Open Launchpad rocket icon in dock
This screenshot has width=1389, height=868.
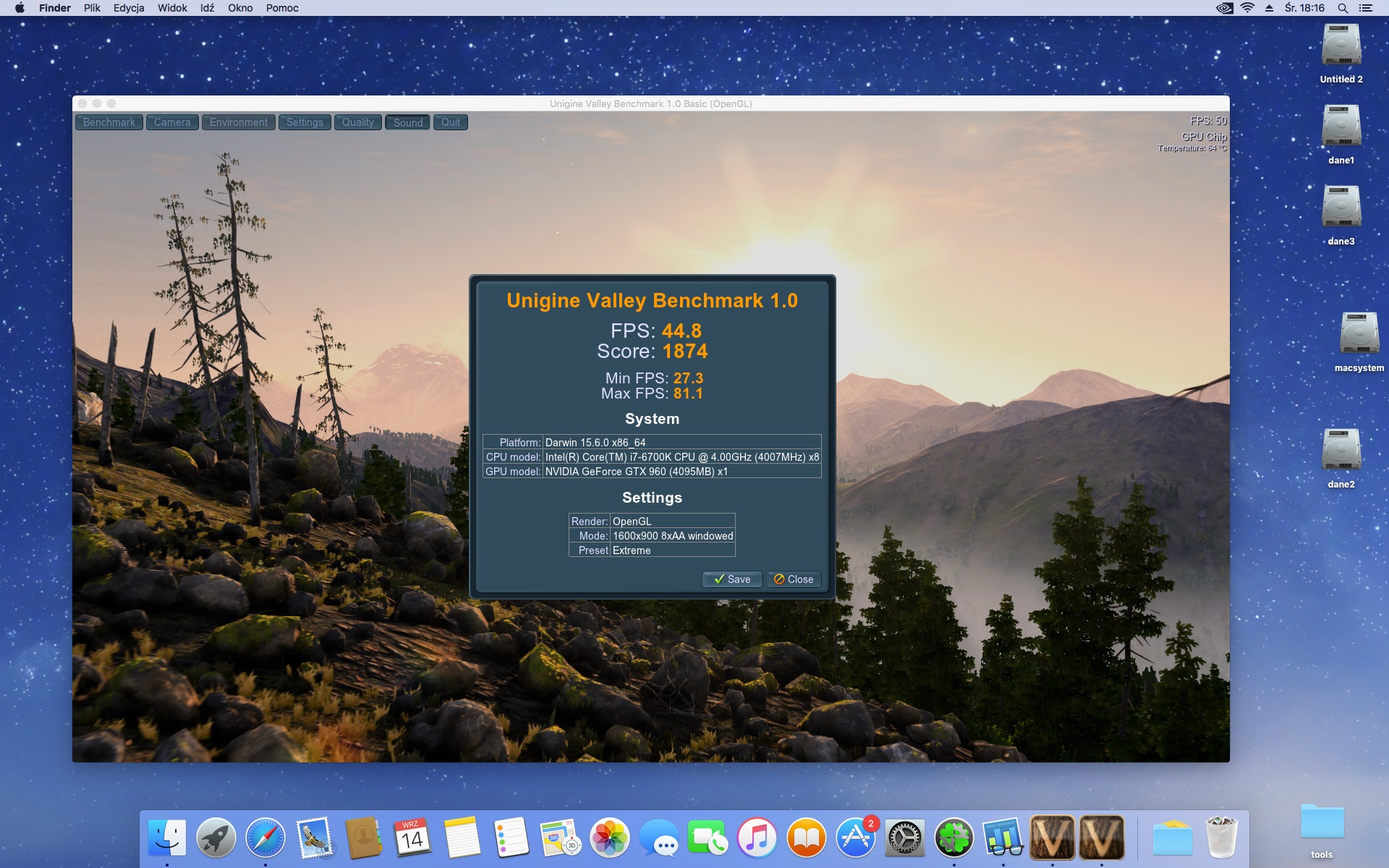[x=216, y=838]
